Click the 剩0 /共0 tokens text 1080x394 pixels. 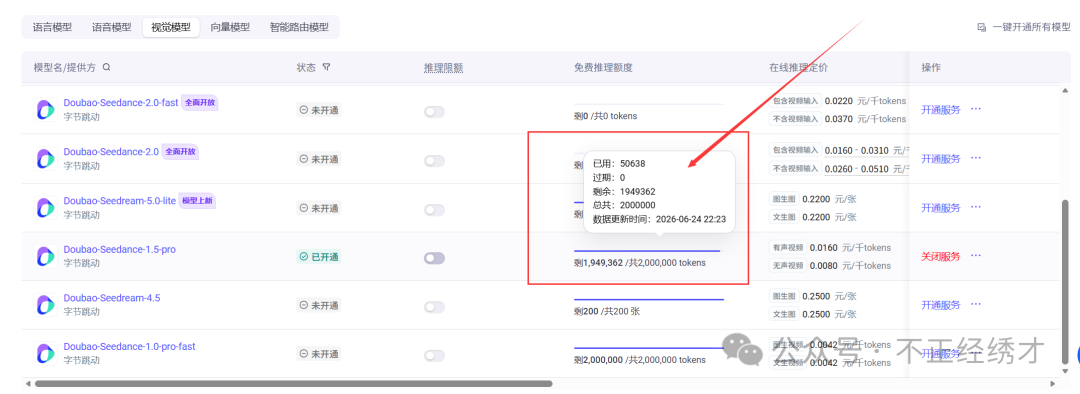[605, 116]
